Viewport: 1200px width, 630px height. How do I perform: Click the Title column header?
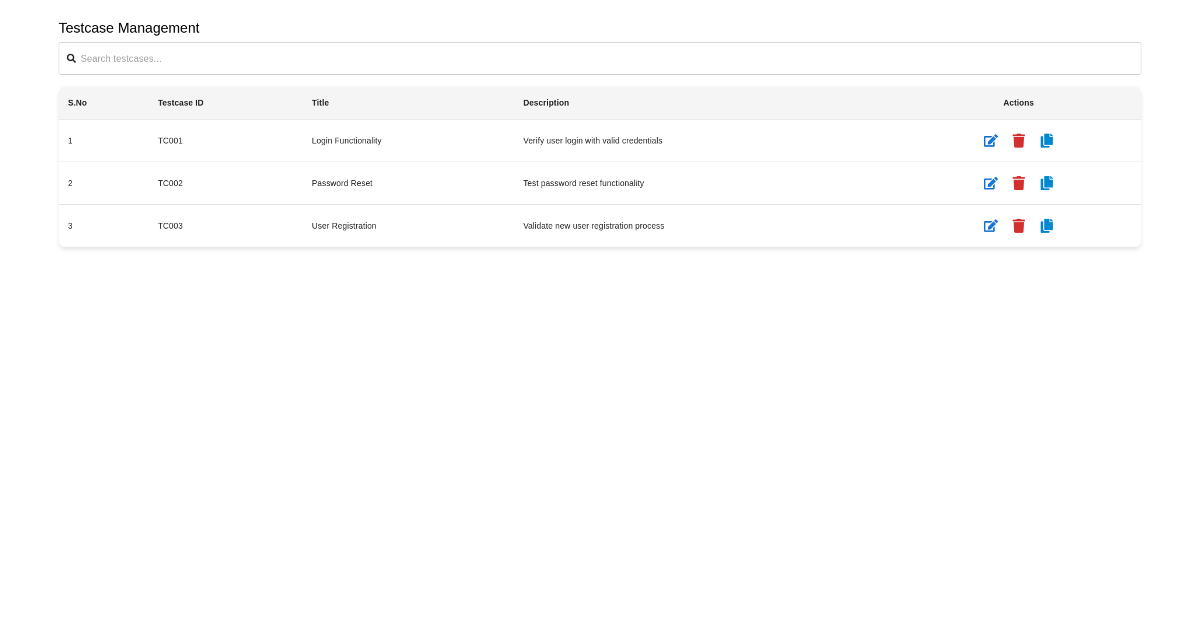click(x=320, y=103)
